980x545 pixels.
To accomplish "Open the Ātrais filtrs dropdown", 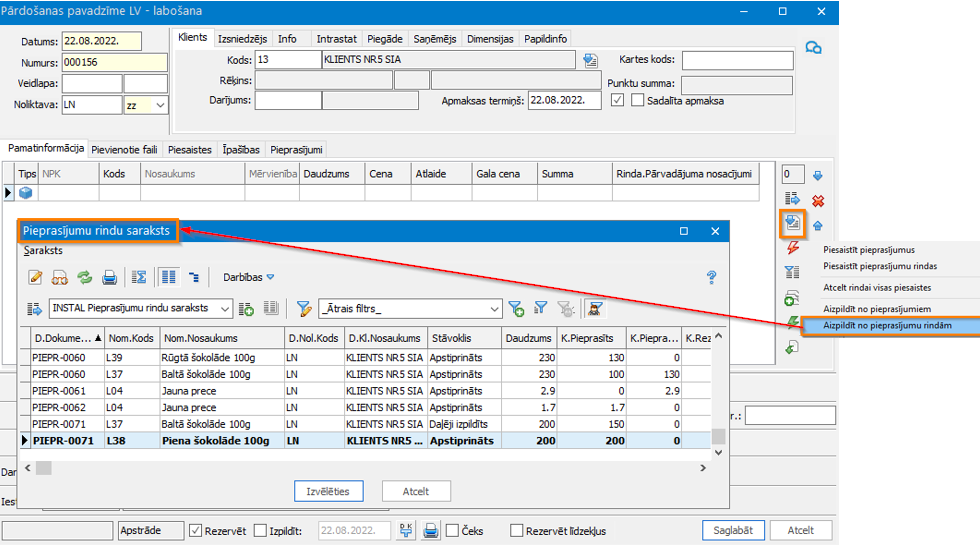I will [494, 308].
